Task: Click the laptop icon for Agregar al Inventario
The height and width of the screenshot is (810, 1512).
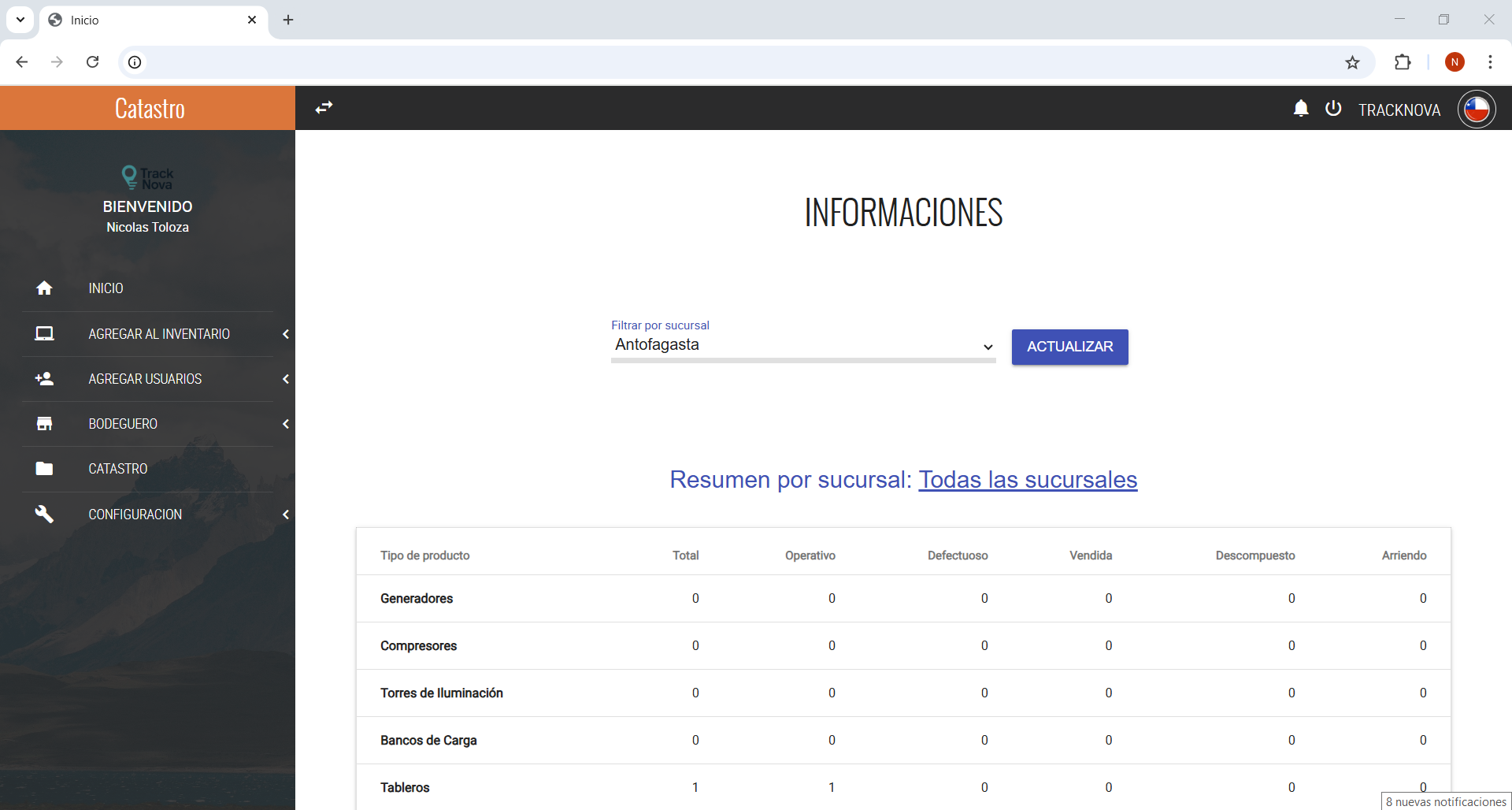Action: coord(44,334)
